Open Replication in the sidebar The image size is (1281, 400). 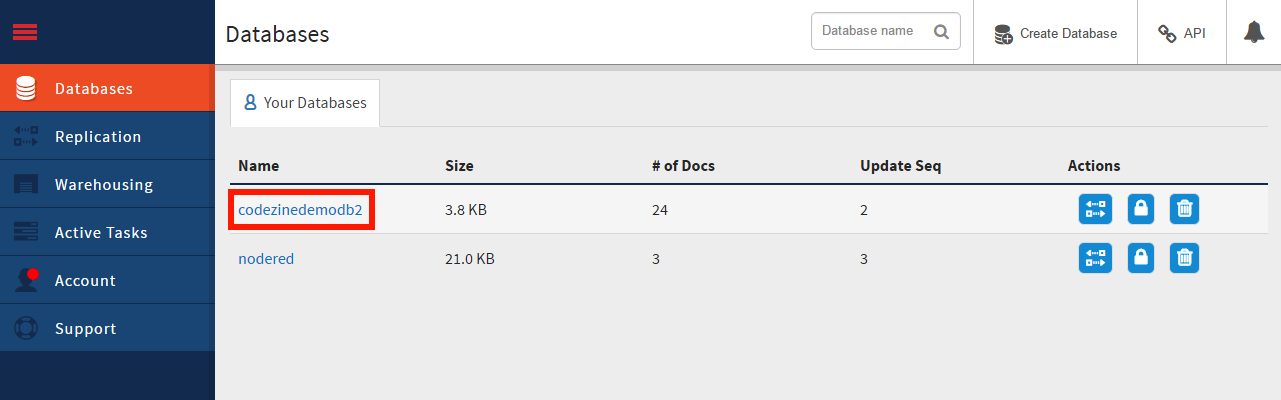coord(107,136)
